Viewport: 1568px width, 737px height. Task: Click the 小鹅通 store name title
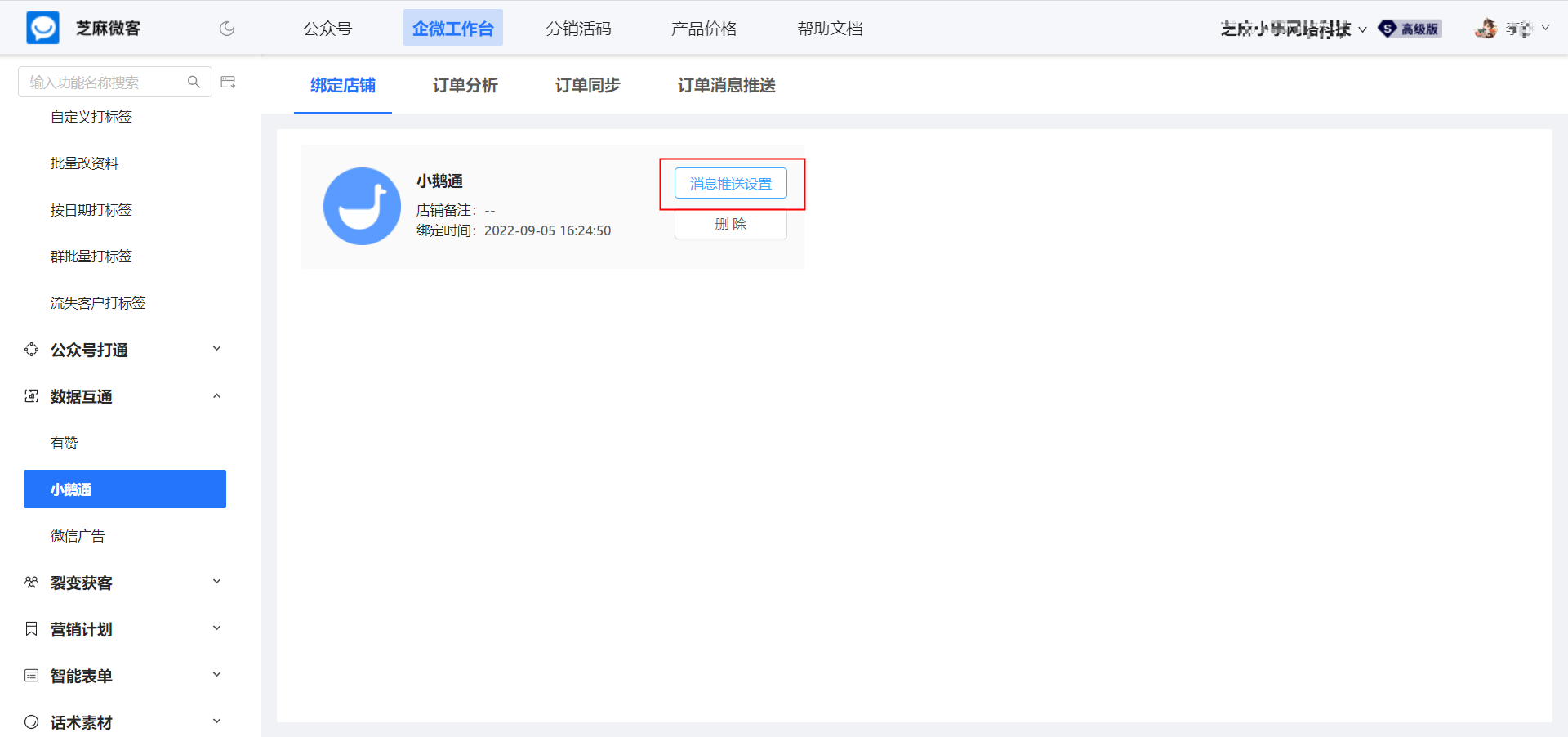coord(439,181)
